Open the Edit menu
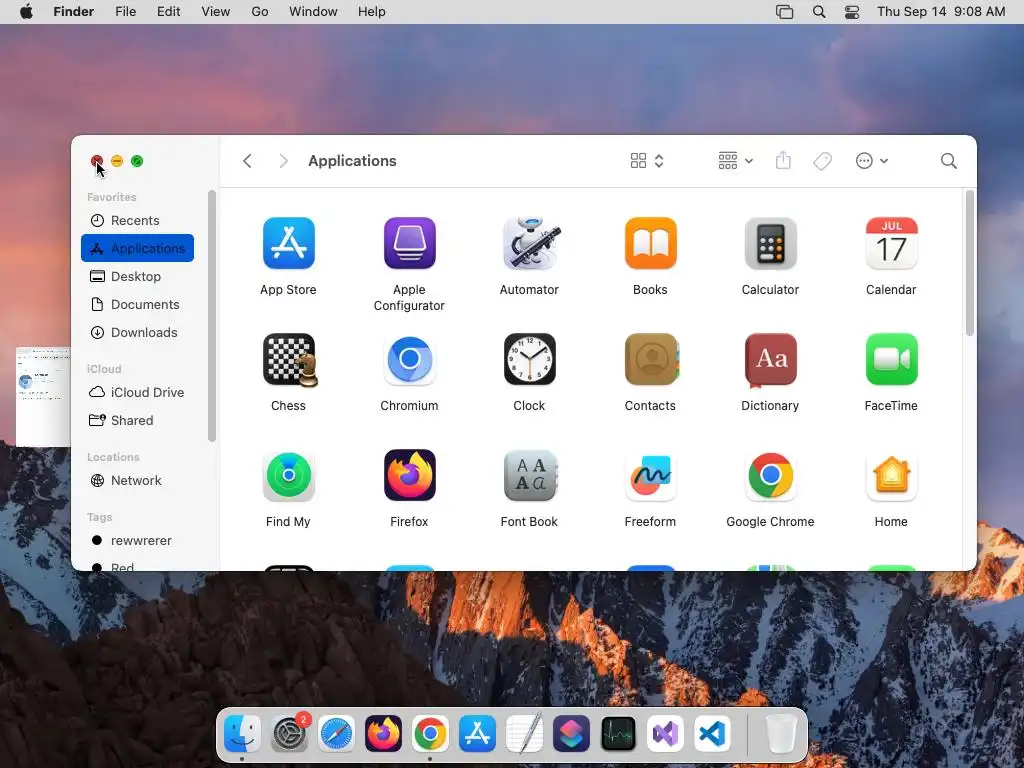1024x768 pixels. tap(168, 12)
